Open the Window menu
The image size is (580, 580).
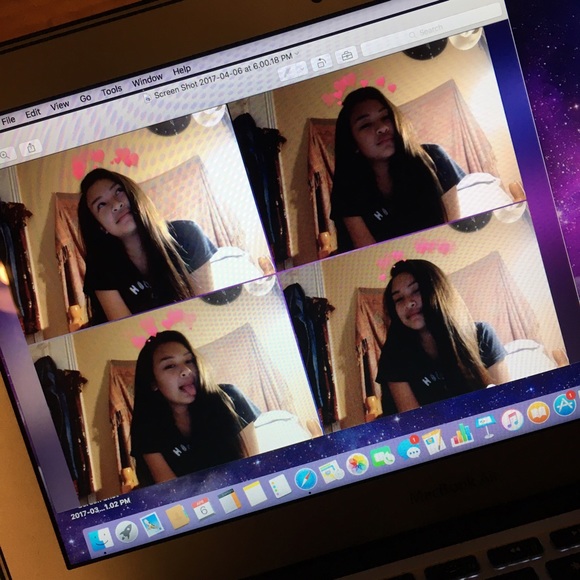147,80
